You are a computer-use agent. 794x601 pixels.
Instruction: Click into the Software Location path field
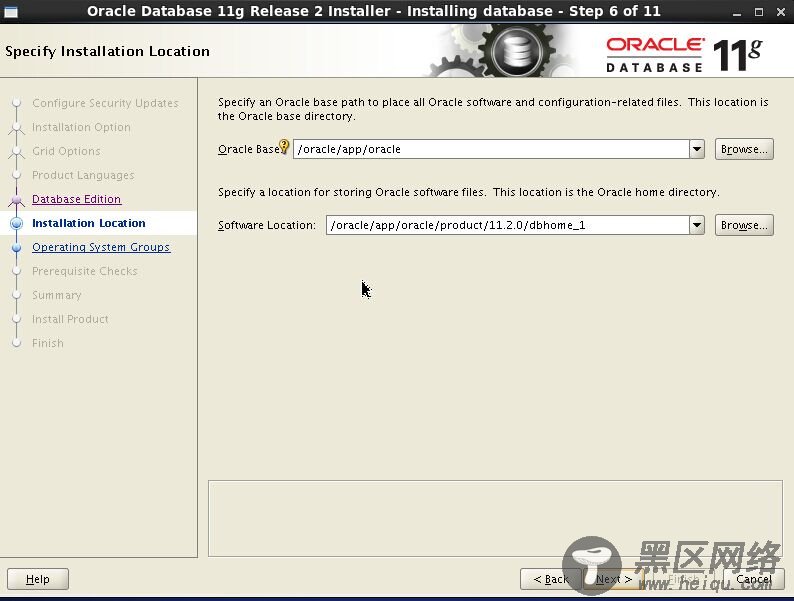507,225
